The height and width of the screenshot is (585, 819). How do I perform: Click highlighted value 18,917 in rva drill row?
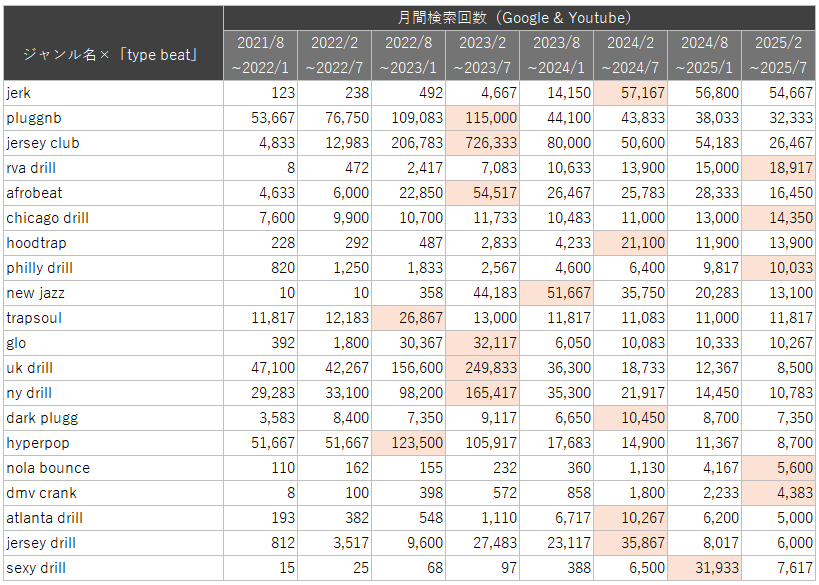(779, 168)
